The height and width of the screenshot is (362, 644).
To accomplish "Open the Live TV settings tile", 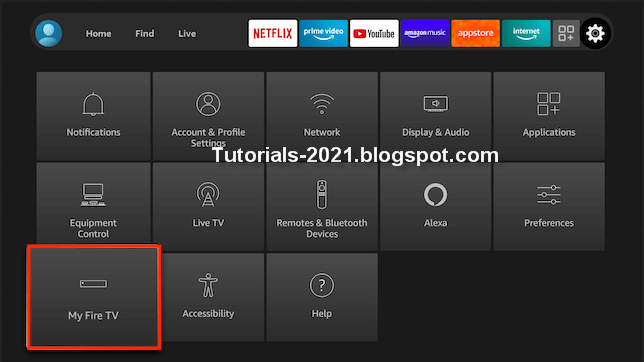I will (208, 206).
